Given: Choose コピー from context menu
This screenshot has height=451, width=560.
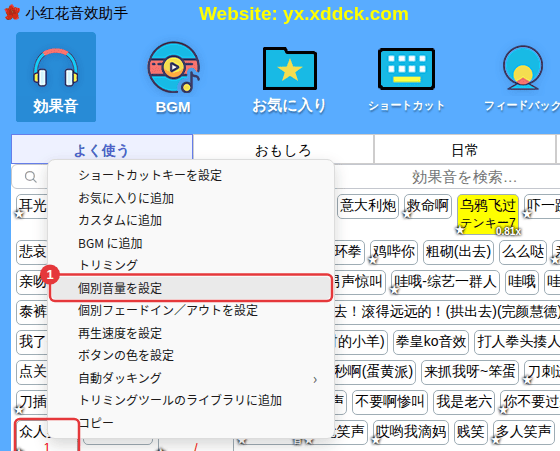Looking at the screenshot, I should pos(191,423).
